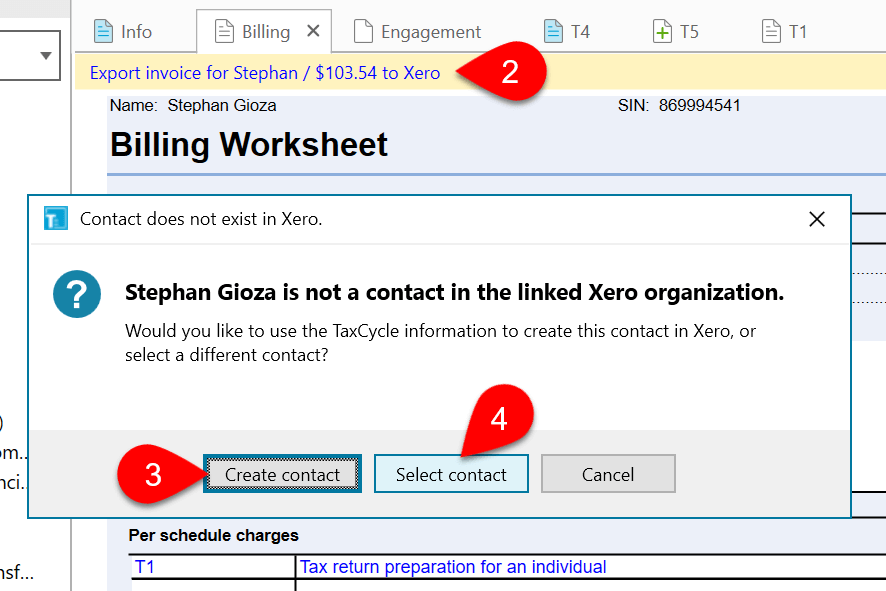The image size is (886, 591).
Task: Open Tax return preparation for an individual
Action: point(453,567)
